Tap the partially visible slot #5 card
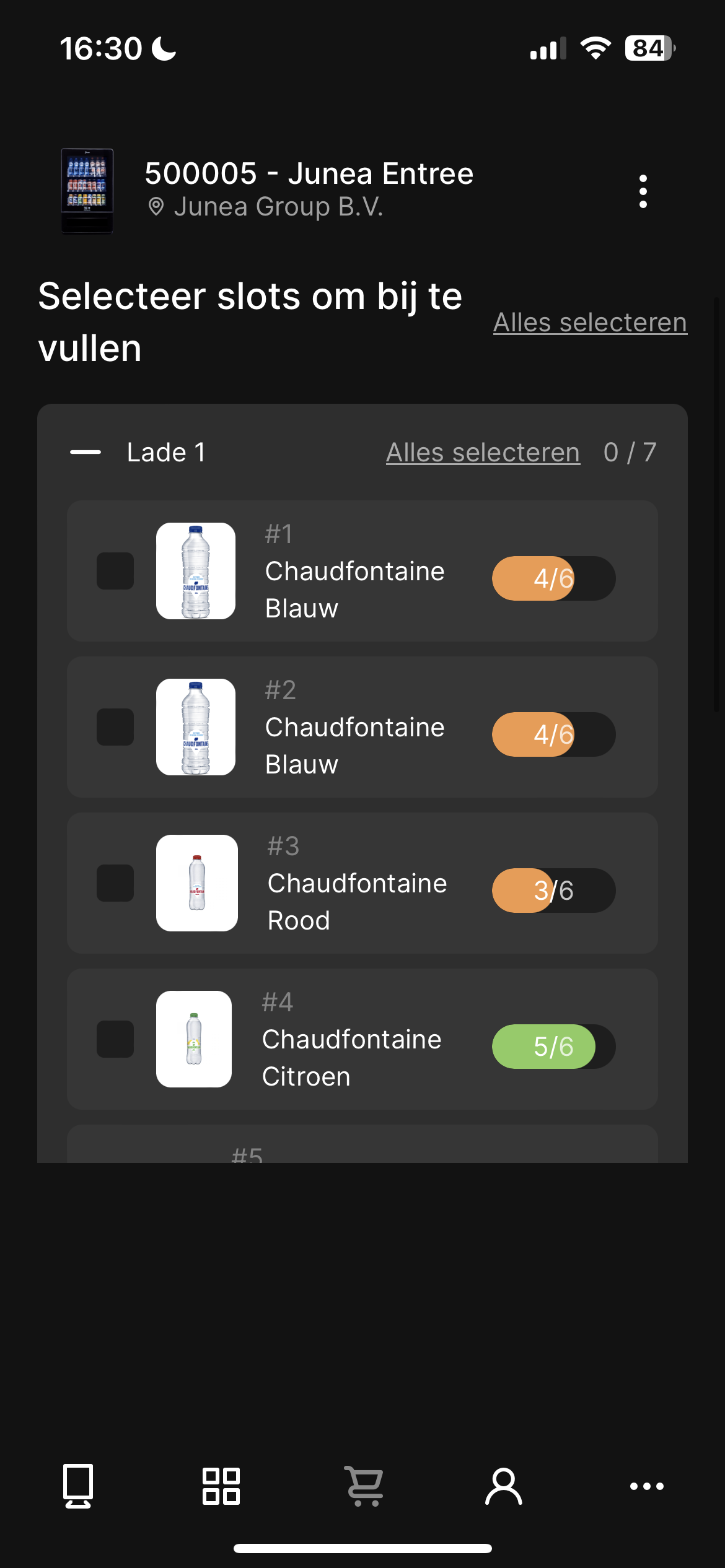Viewport: 725px width, 1568px height. point(362,1144)
